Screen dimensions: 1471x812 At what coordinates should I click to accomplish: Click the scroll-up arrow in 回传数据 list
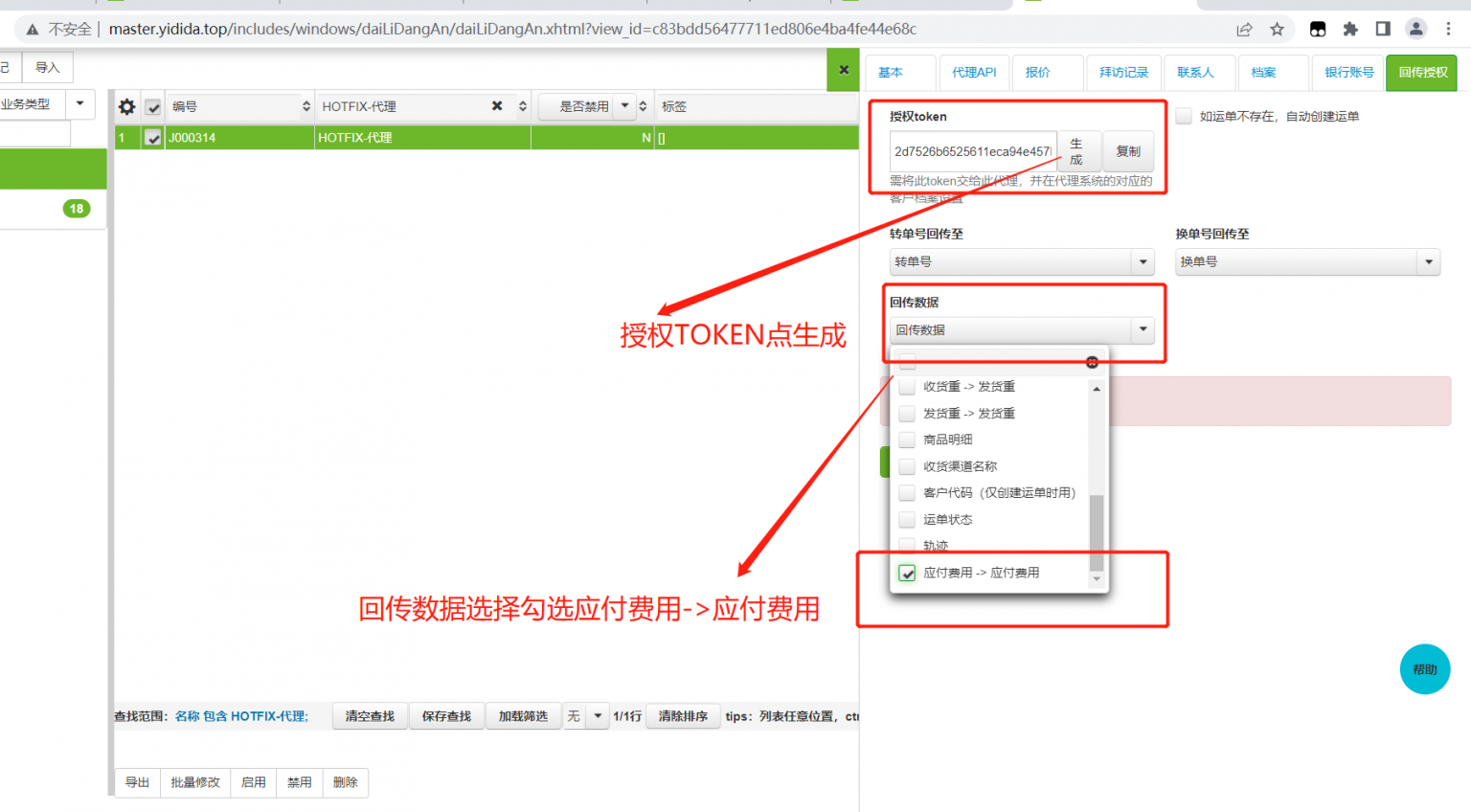(x=1097, y=389)
